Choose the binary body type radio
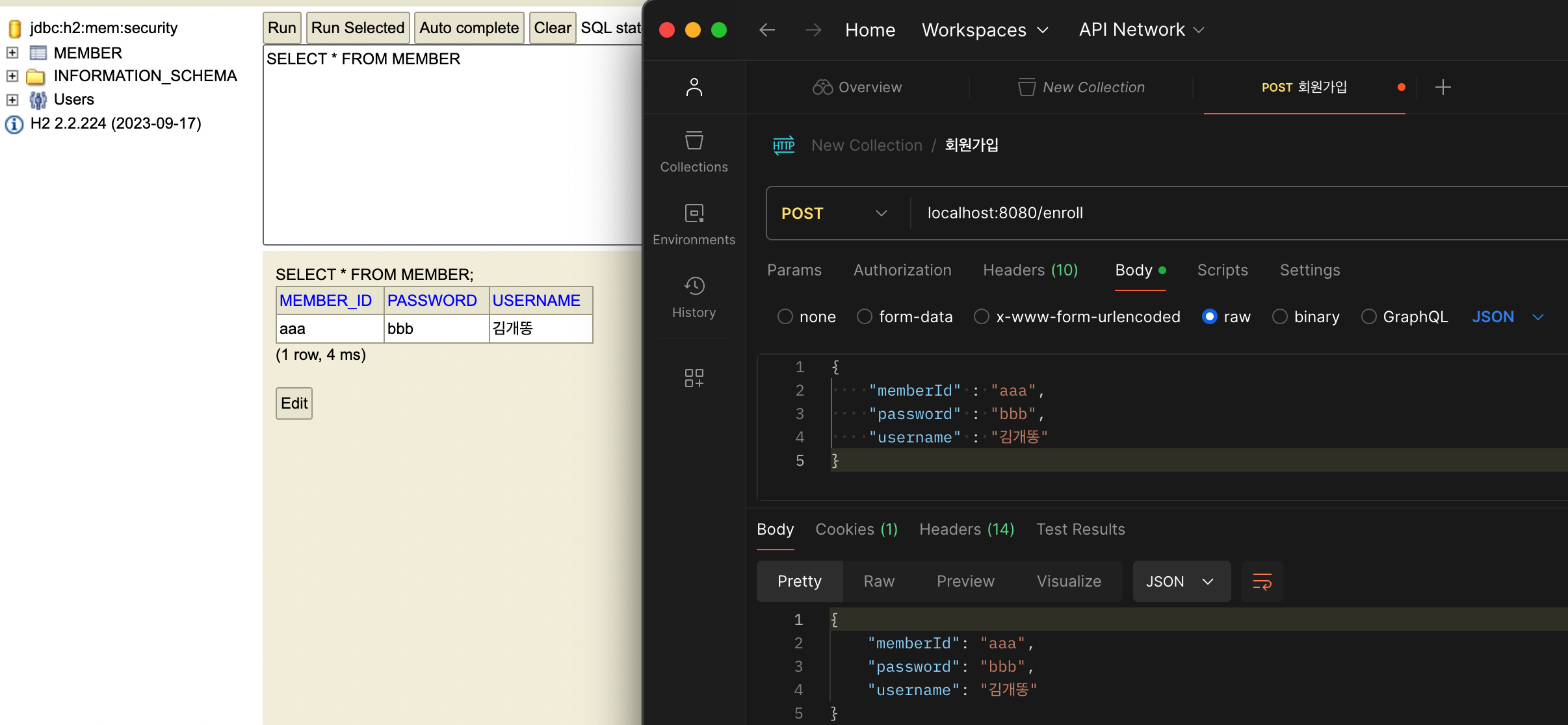Image resolution: width=1568 pixels, height=725 pixels. [1279, 316]
